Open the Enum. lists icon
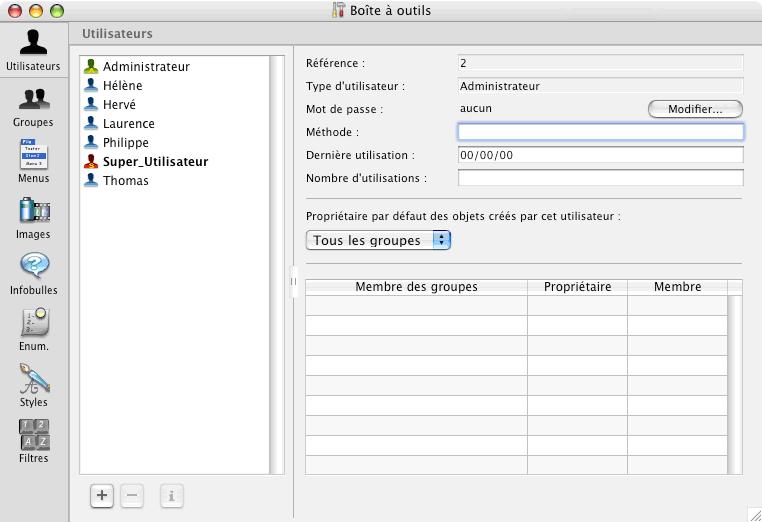The image size is (762, 522). [33, 328]
